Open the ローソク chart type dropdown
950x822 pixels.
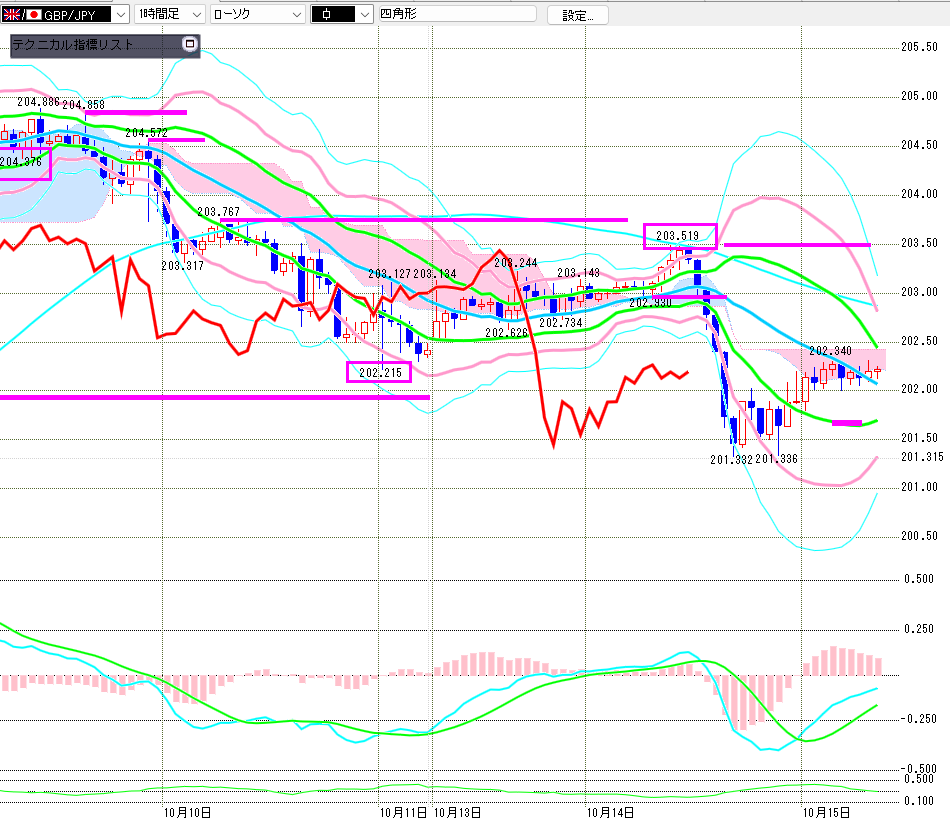[296, 15]
